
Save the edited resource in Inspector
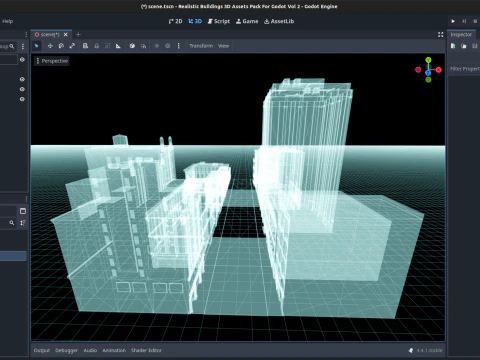tap(475, 46)
